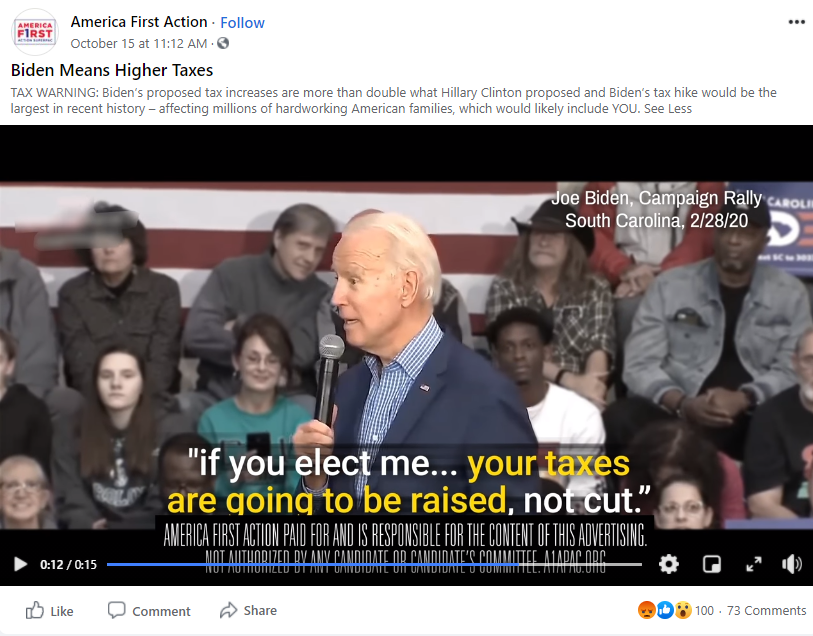This screenshot has height=636, width=813.
Task: View the 100 reactions count
Action: 704,611
